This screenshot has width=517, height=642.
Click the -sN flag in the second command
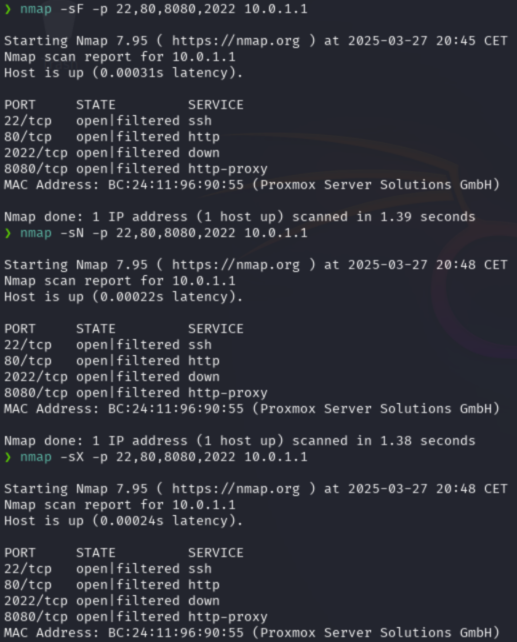click(72, 233)
